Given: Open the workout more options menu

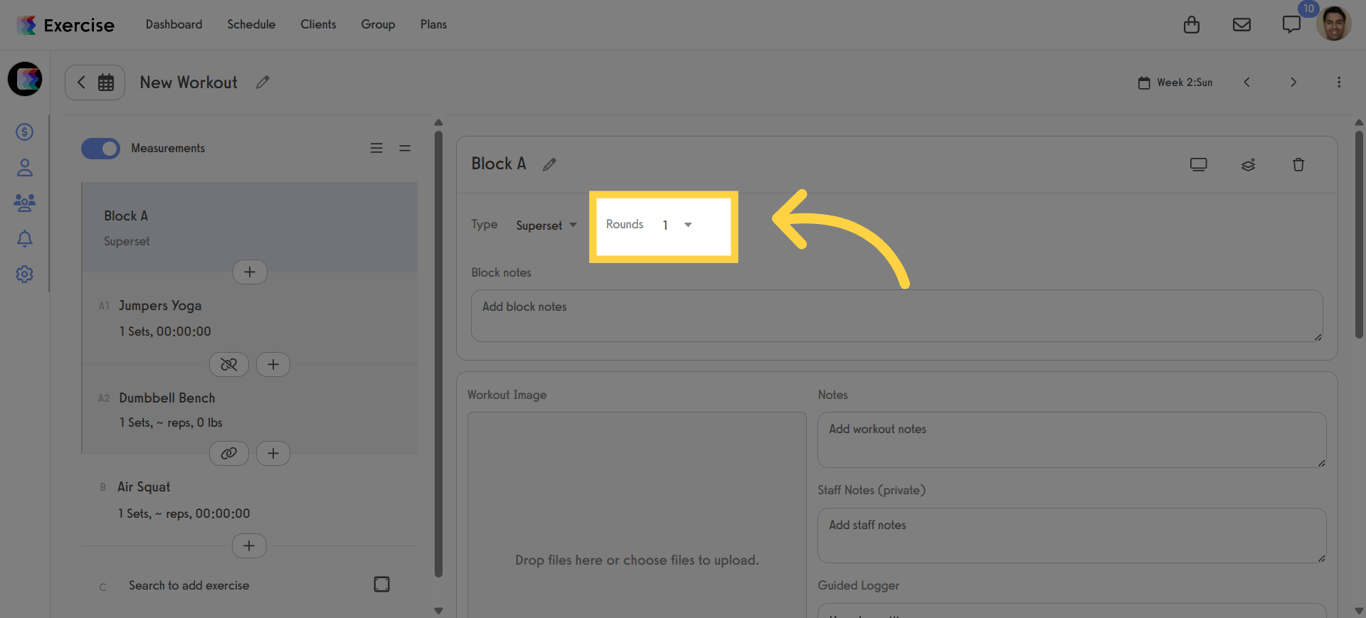Looking at the screenshot, I should 1339,82.
